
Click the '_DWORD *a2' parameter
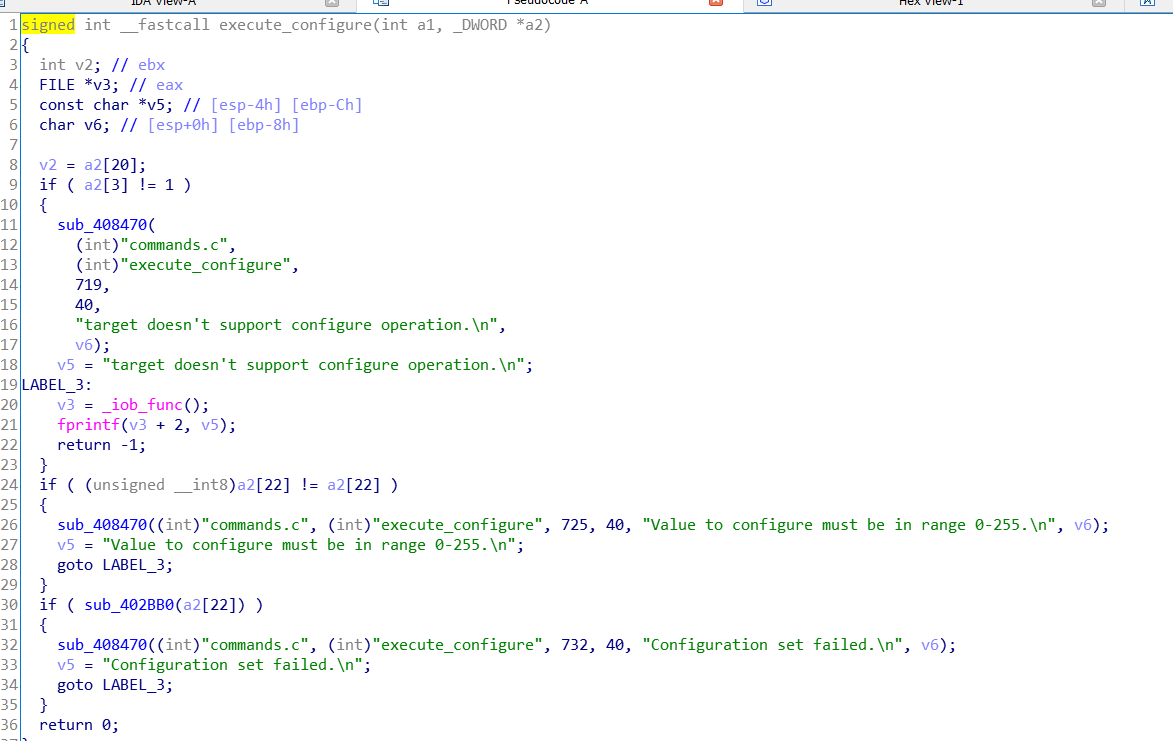tap(497, 25)
